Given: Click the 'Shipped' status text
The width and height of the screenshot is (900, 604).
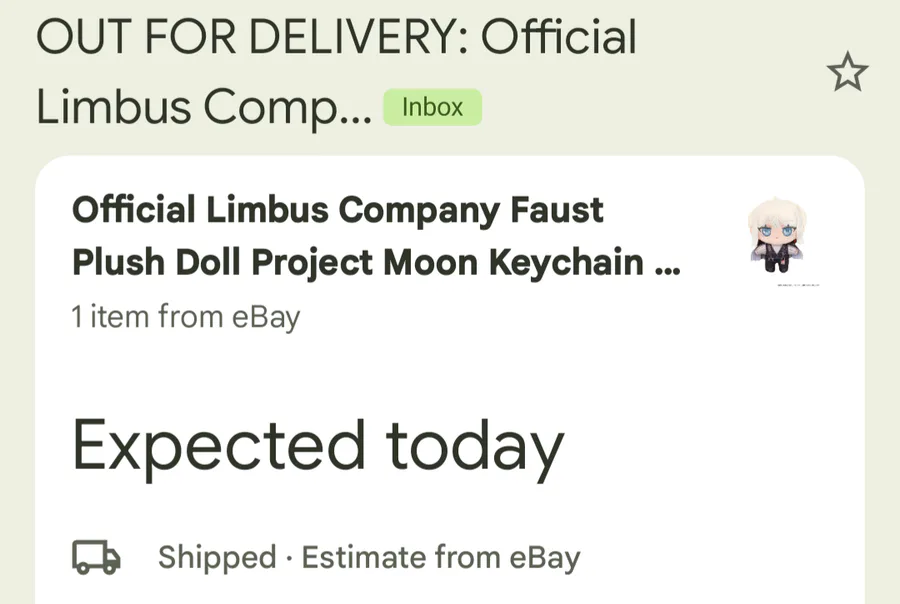Looking at the screenshot, I should (216, 557).
